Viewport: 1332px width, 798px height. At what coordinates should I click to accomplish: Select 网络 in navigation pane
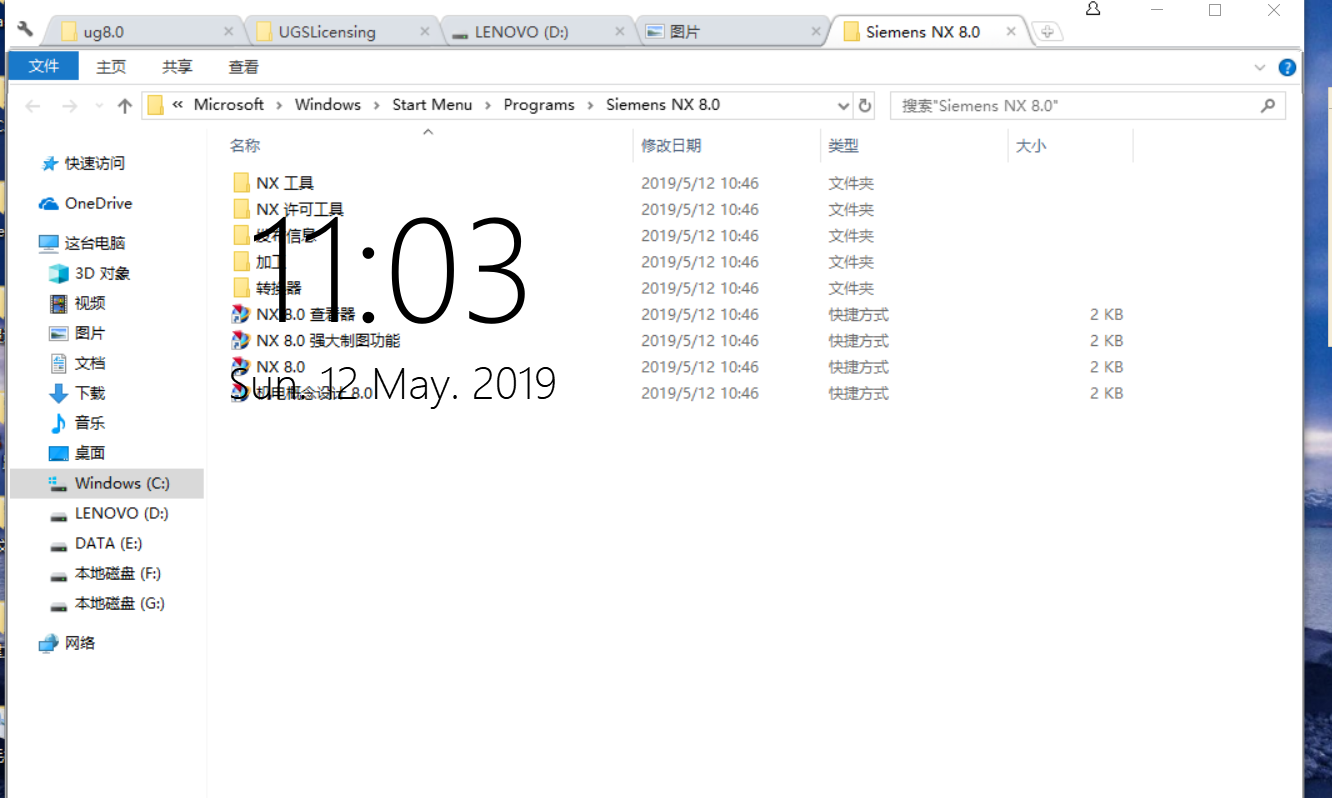click(x=80, y=643)
